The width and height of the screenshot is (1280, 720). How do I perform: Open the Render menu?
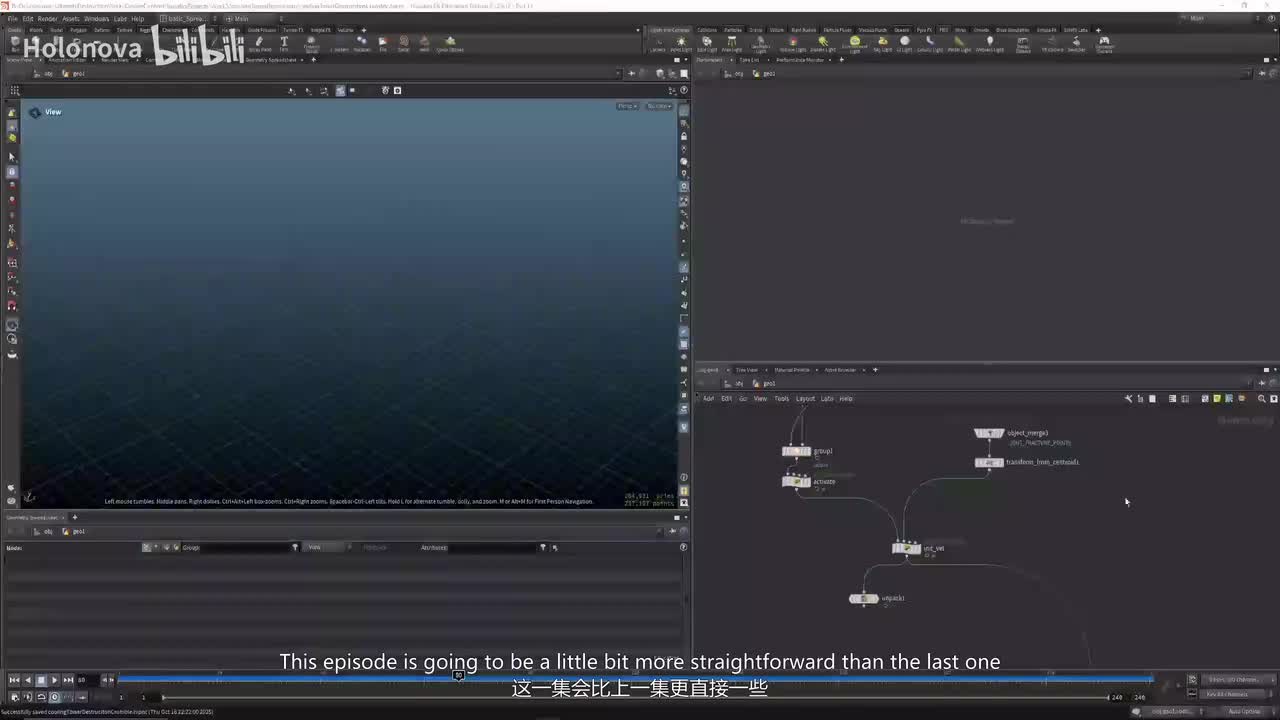tap(47, 18)
